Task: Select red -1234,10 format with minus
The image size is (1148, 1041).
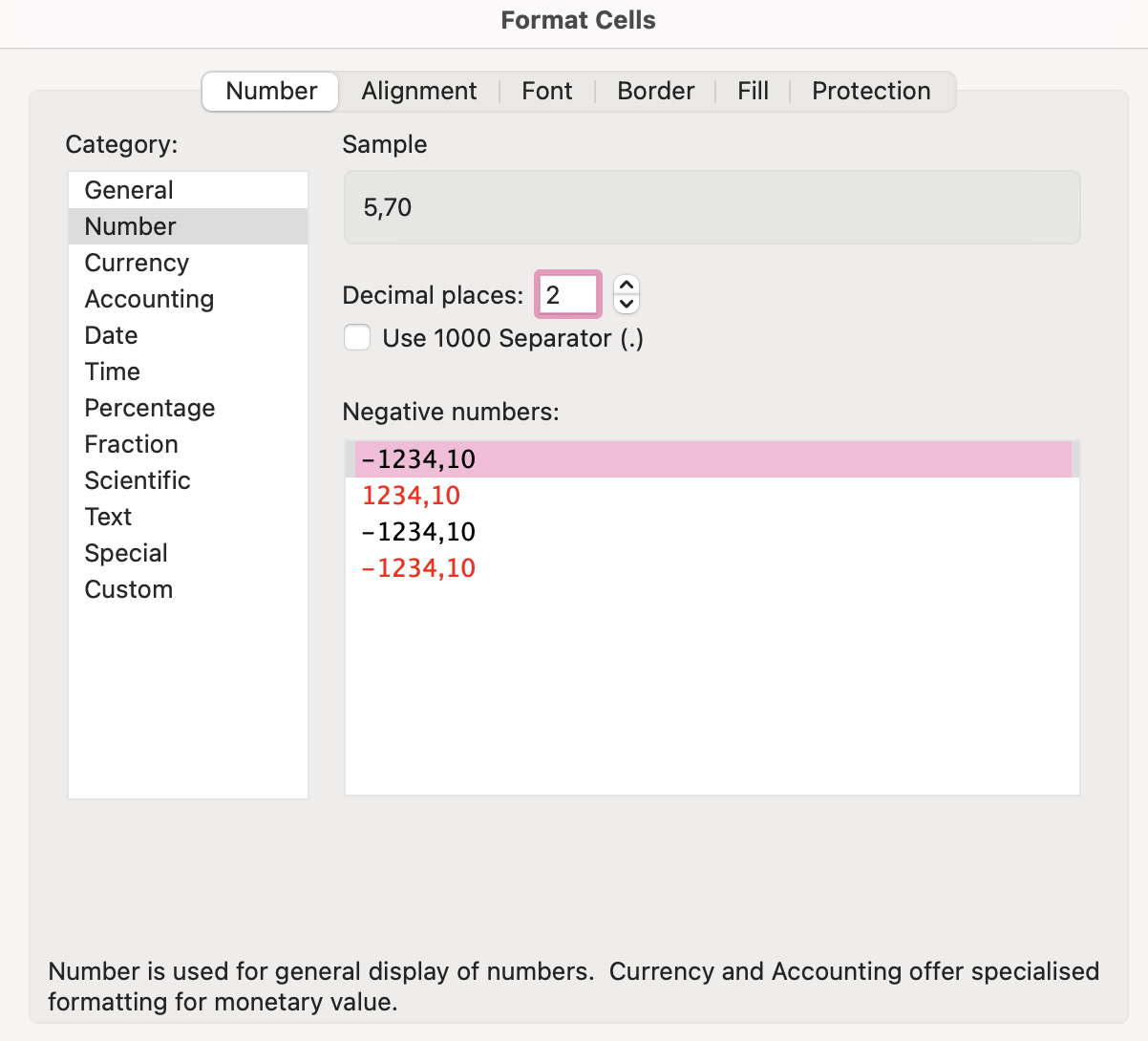Action: pyautogui.click(x=712, y=568)
